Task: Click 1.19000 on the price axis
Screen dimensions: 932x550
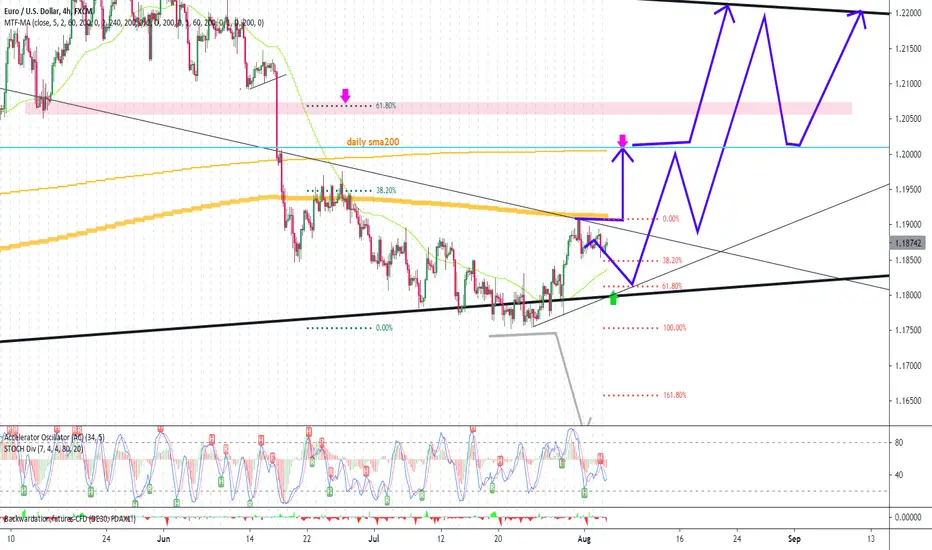Action: 908,225
